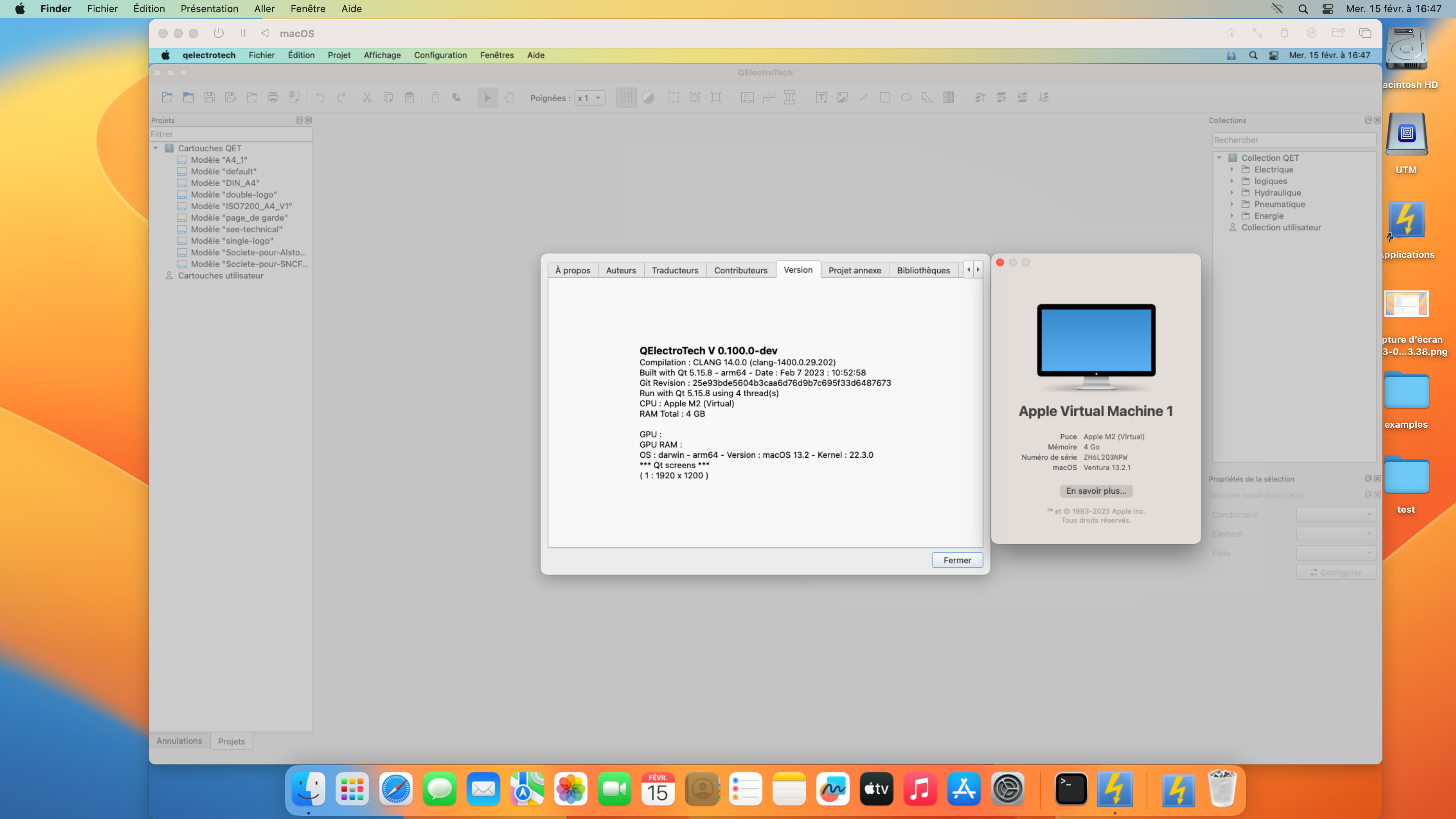Click the Filtrer input in Projets panel
The height and width of the screenshot is (819, 1456).
(231, 134)
